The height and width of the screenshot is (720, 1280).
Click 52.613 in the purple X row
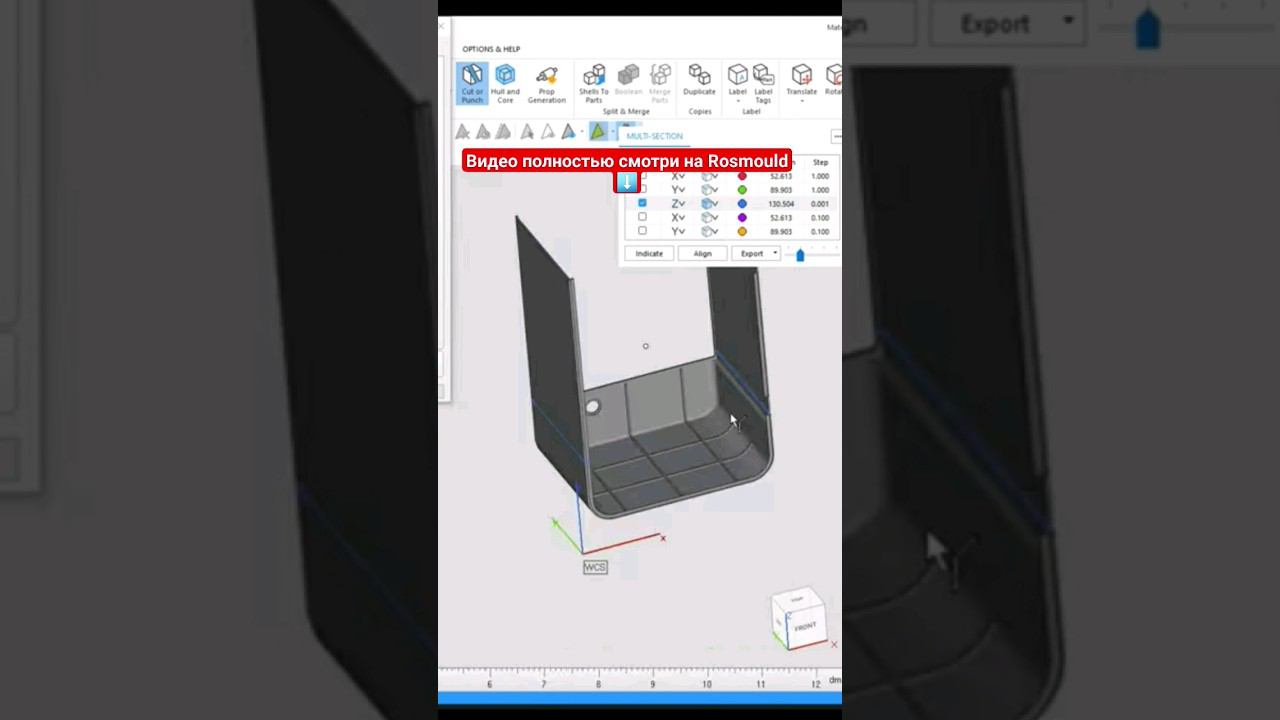[781, 217]
